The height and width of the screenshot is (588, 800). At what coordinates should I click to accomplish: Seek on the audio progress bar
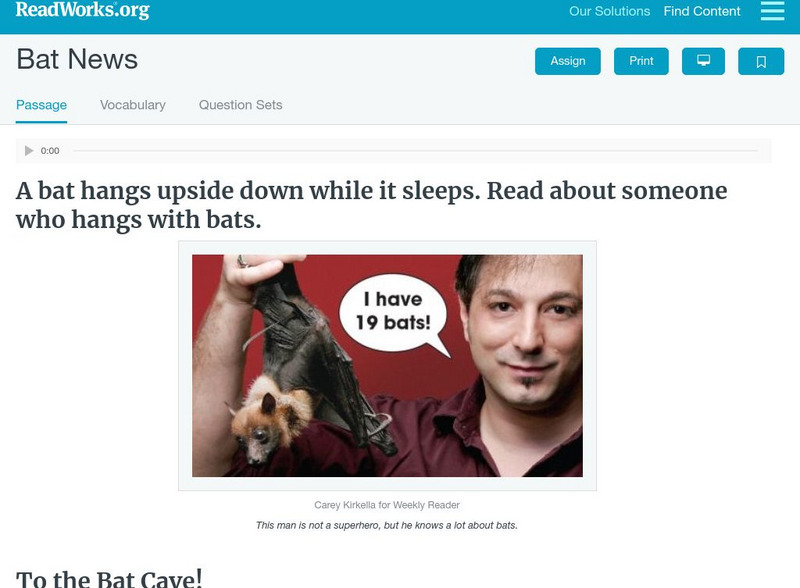[415, 151]
